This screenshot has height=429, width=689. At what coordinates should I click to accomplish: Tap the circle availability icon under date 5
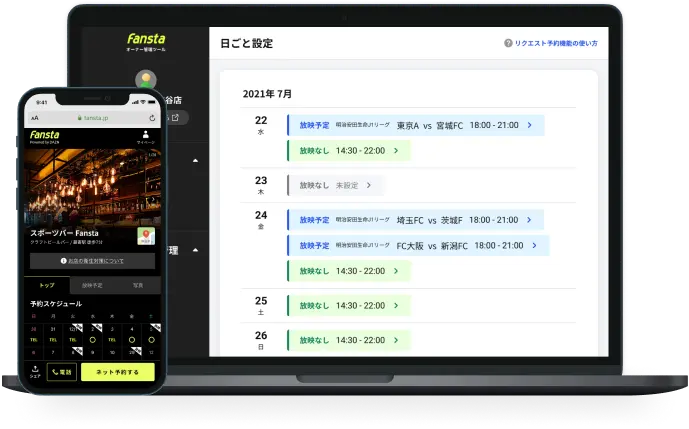(151, 340)
